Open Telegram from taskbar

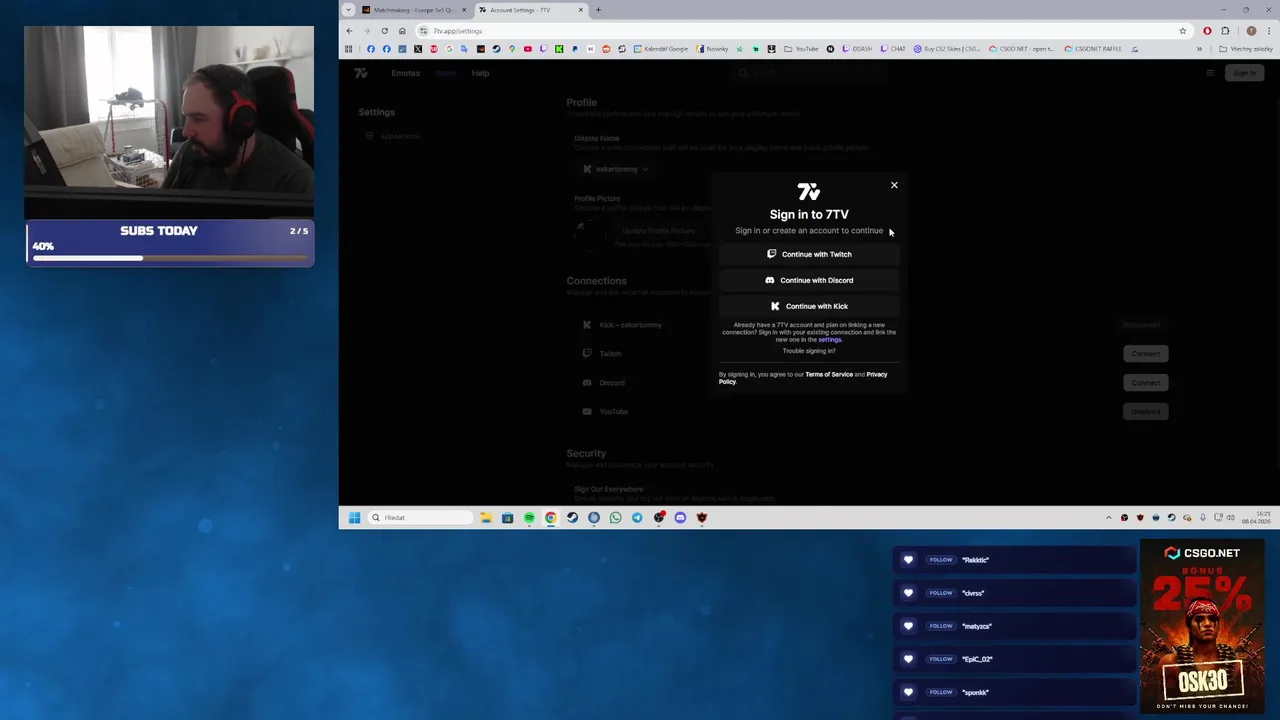click(x=637, y=518)
